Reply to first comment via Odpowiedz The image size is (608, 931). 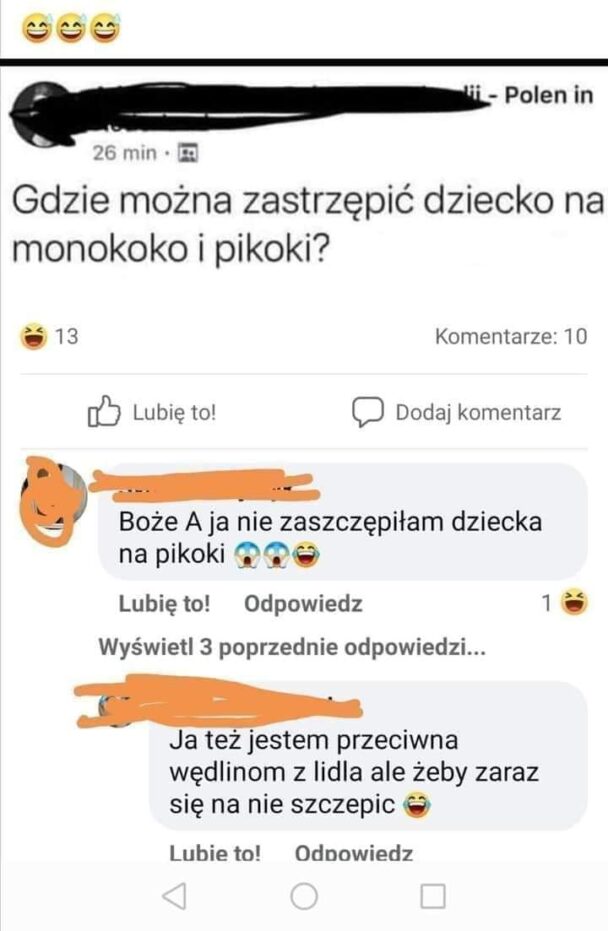click(x=303, y=603)
